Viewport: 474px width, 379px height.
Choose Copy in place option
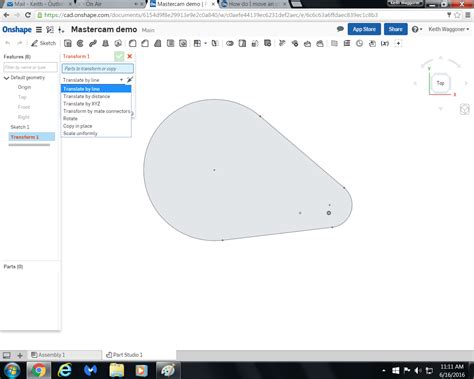[96, 126]
